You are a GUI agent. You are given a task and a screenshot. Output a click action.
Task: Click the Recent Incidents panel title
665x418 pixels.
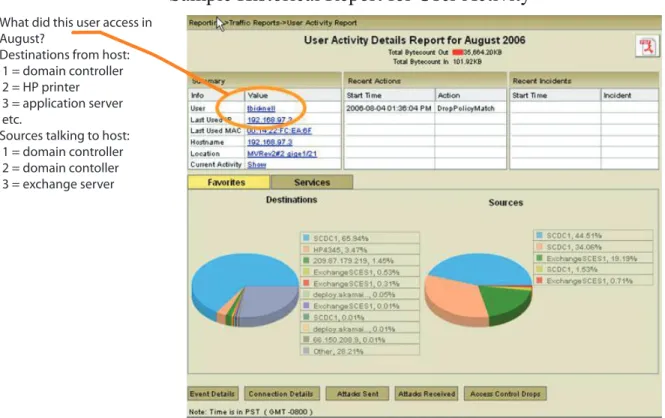(x=542, y=81)
